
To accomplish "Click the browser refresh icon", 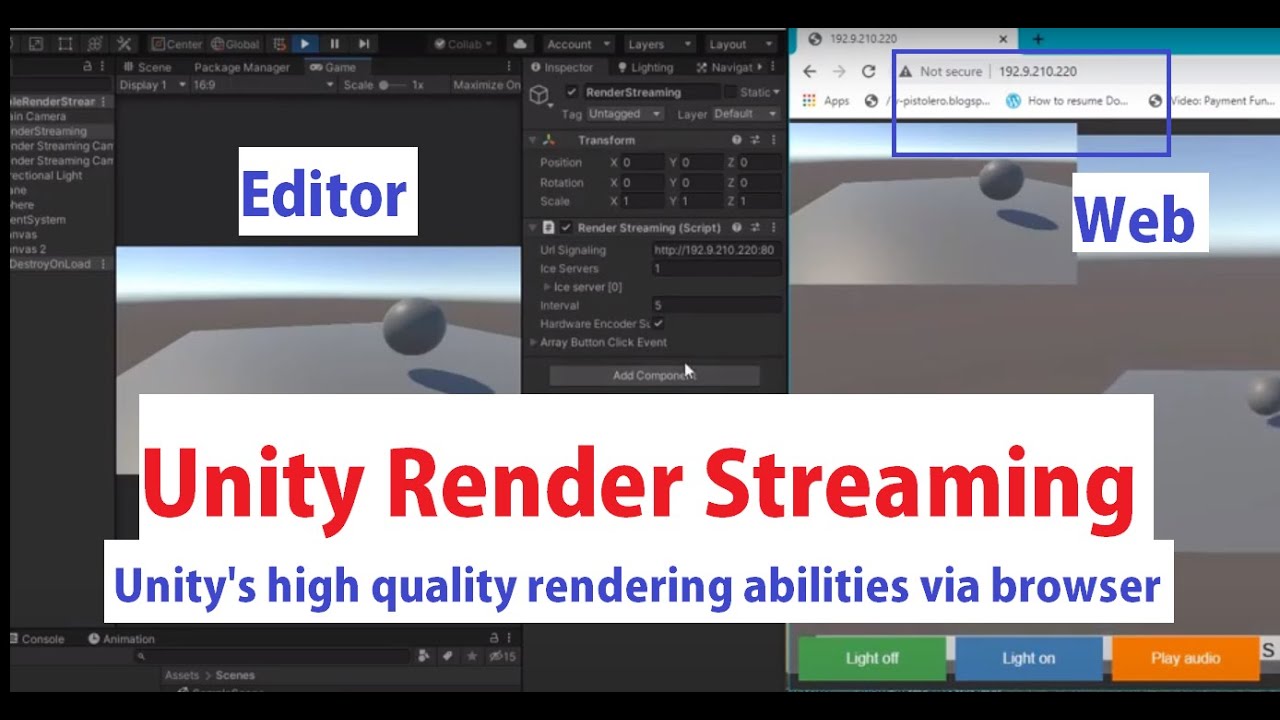I will coord(868,71).
